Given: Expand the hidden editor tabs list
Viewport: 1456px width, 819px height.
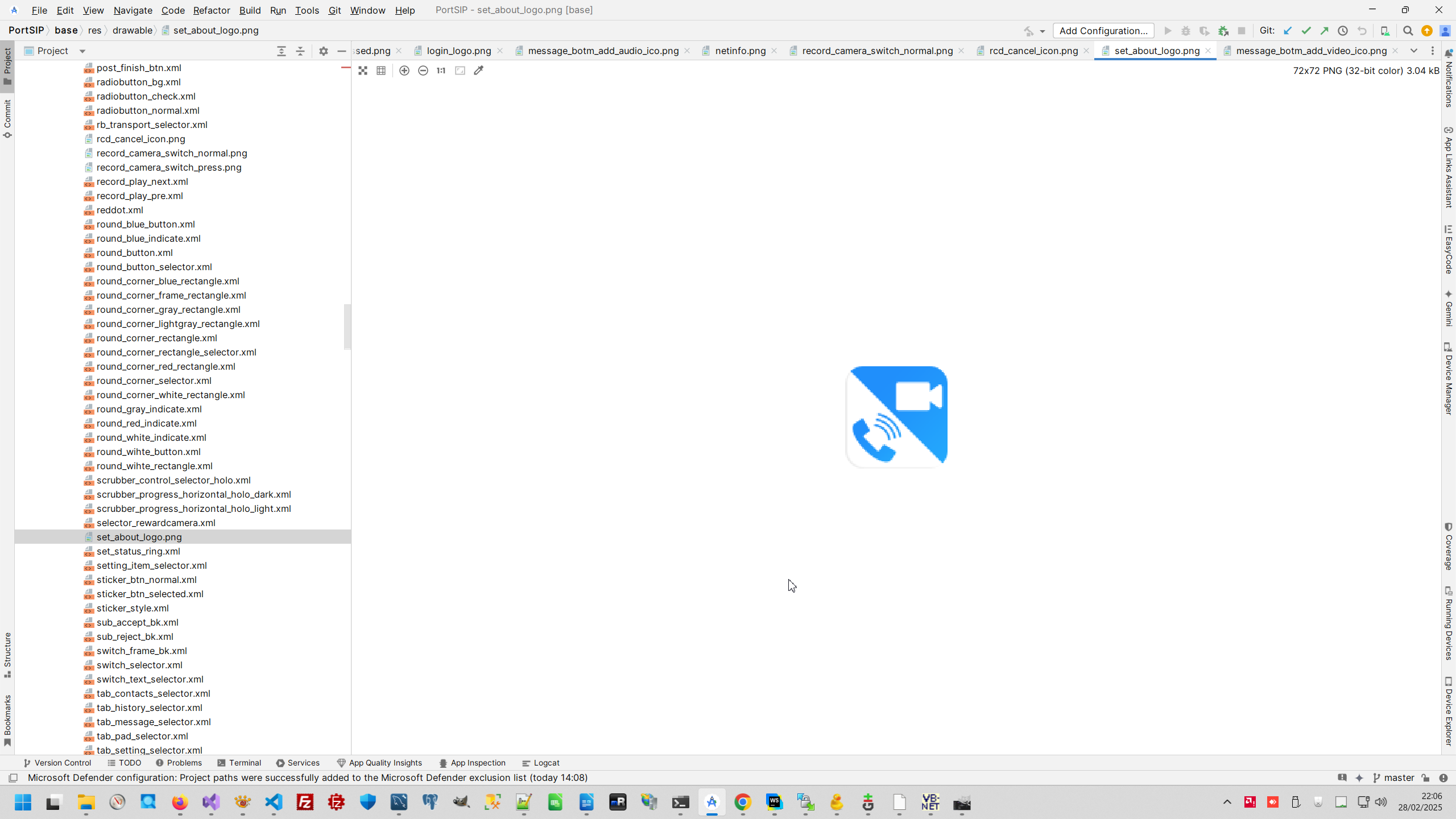Looking at the screenshot, I should 1414,51.
